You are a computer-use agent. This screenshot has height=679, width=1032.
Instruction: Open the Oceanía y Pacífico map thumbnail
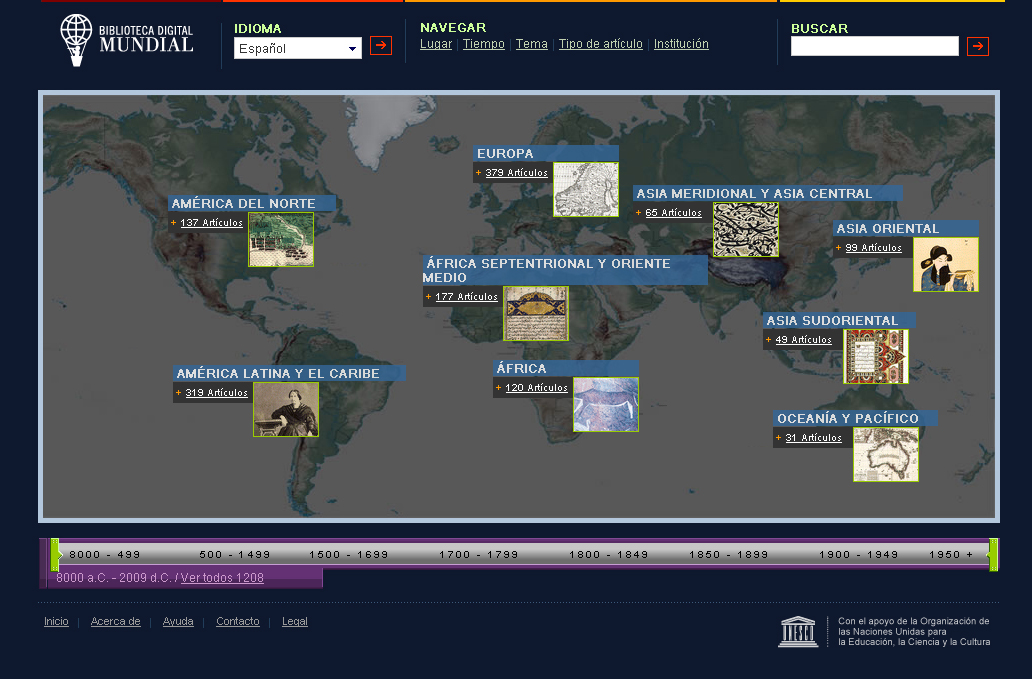tap(885, 455)
